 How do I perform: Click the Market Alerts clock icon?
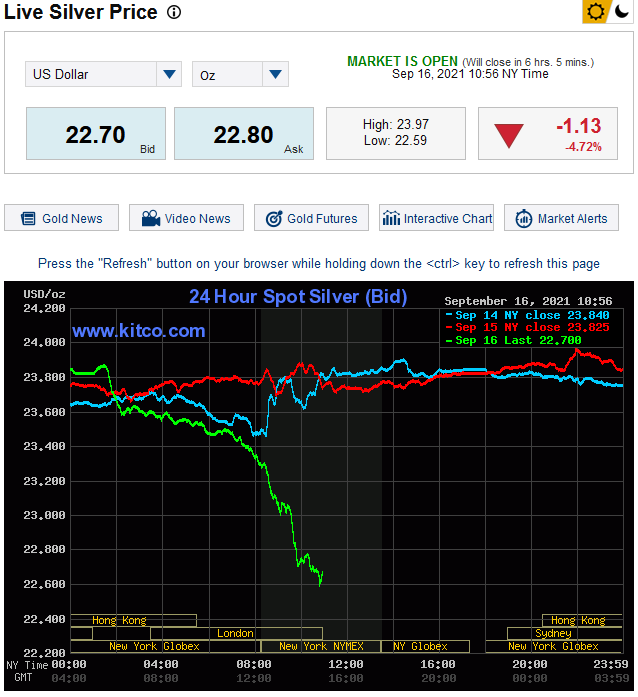[524, 218]
